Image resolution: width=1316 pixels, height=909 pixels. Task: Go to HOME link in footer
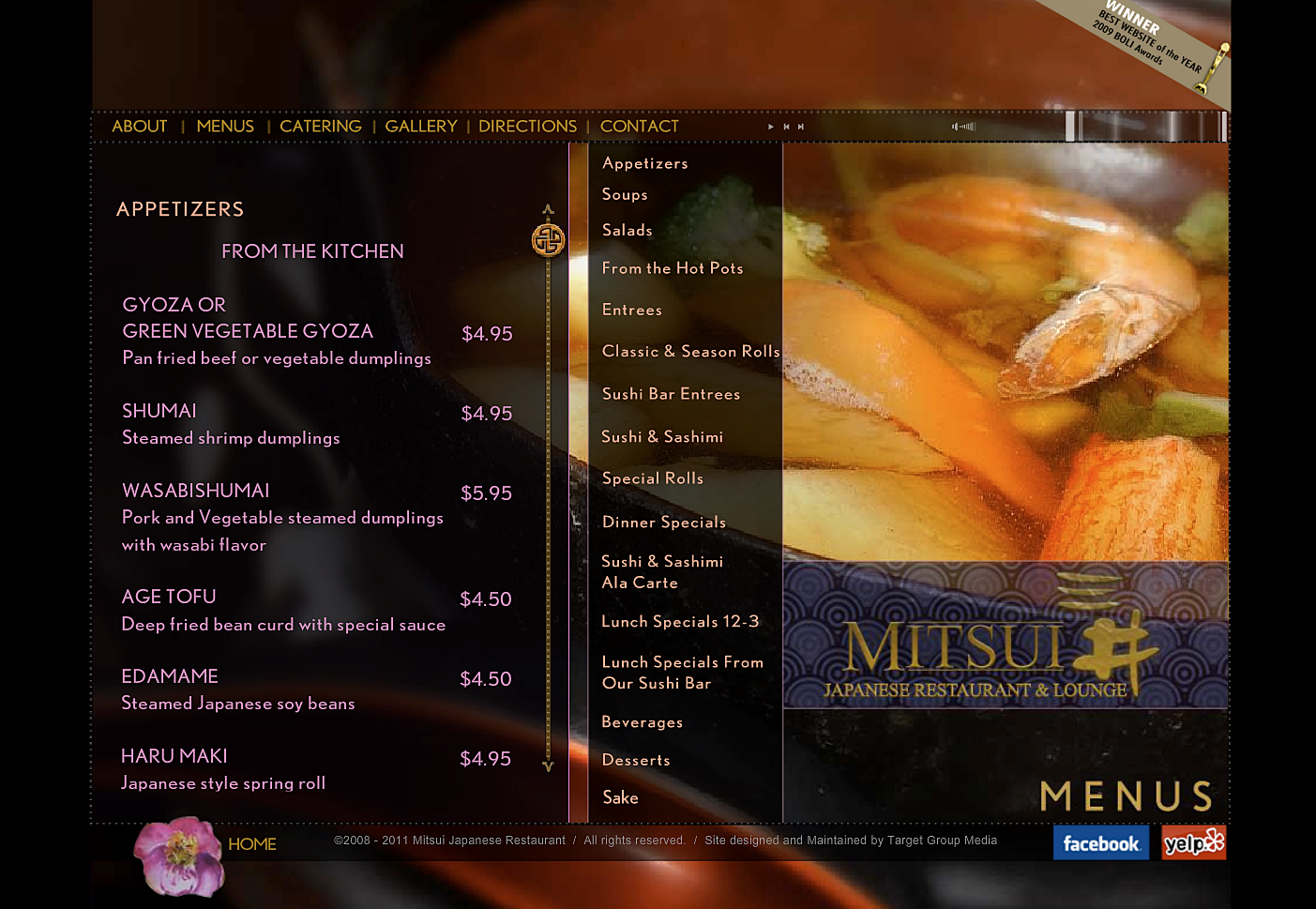252,844
